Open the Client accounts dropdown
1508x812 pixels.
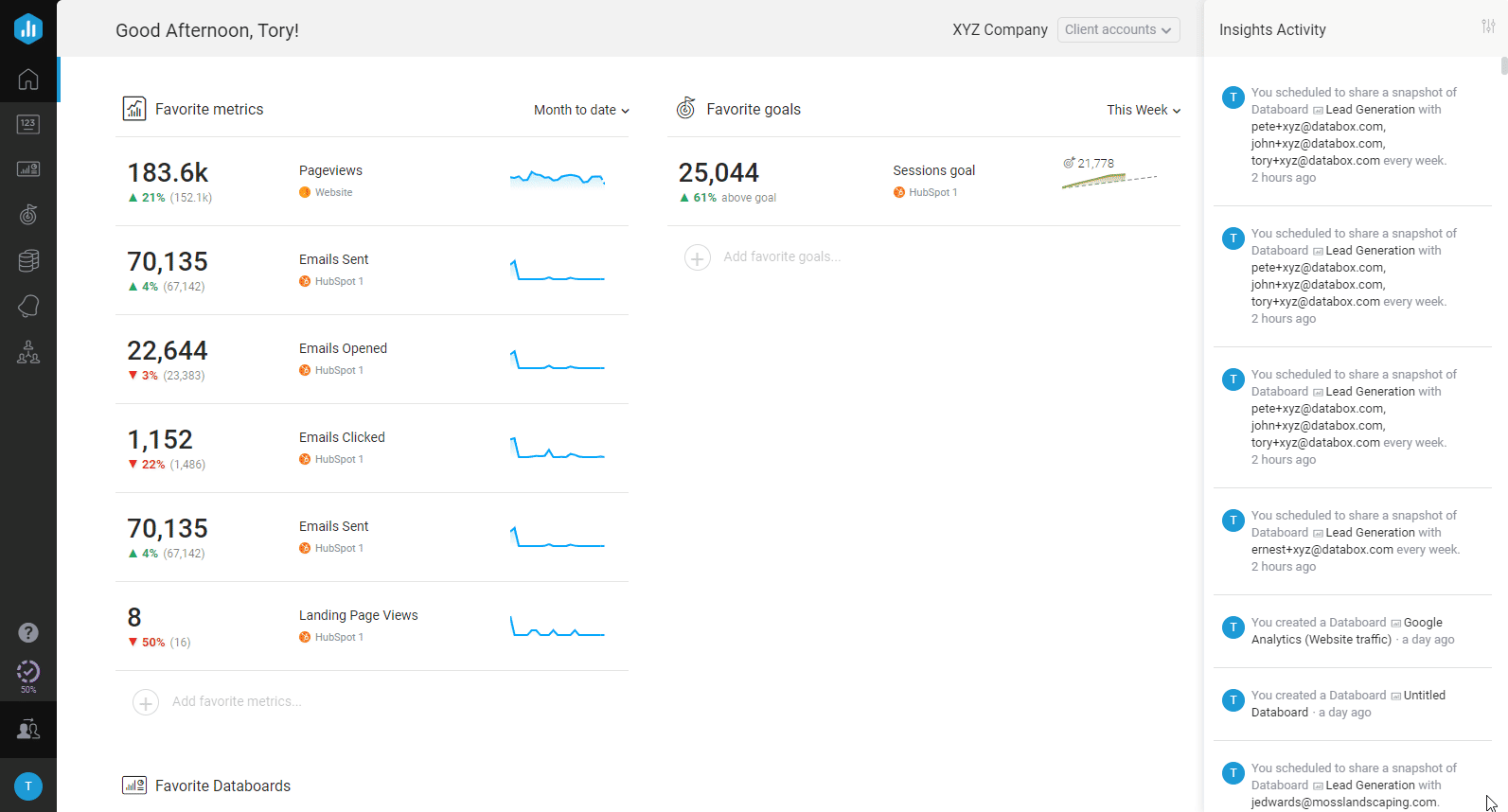coord(1118,29)
